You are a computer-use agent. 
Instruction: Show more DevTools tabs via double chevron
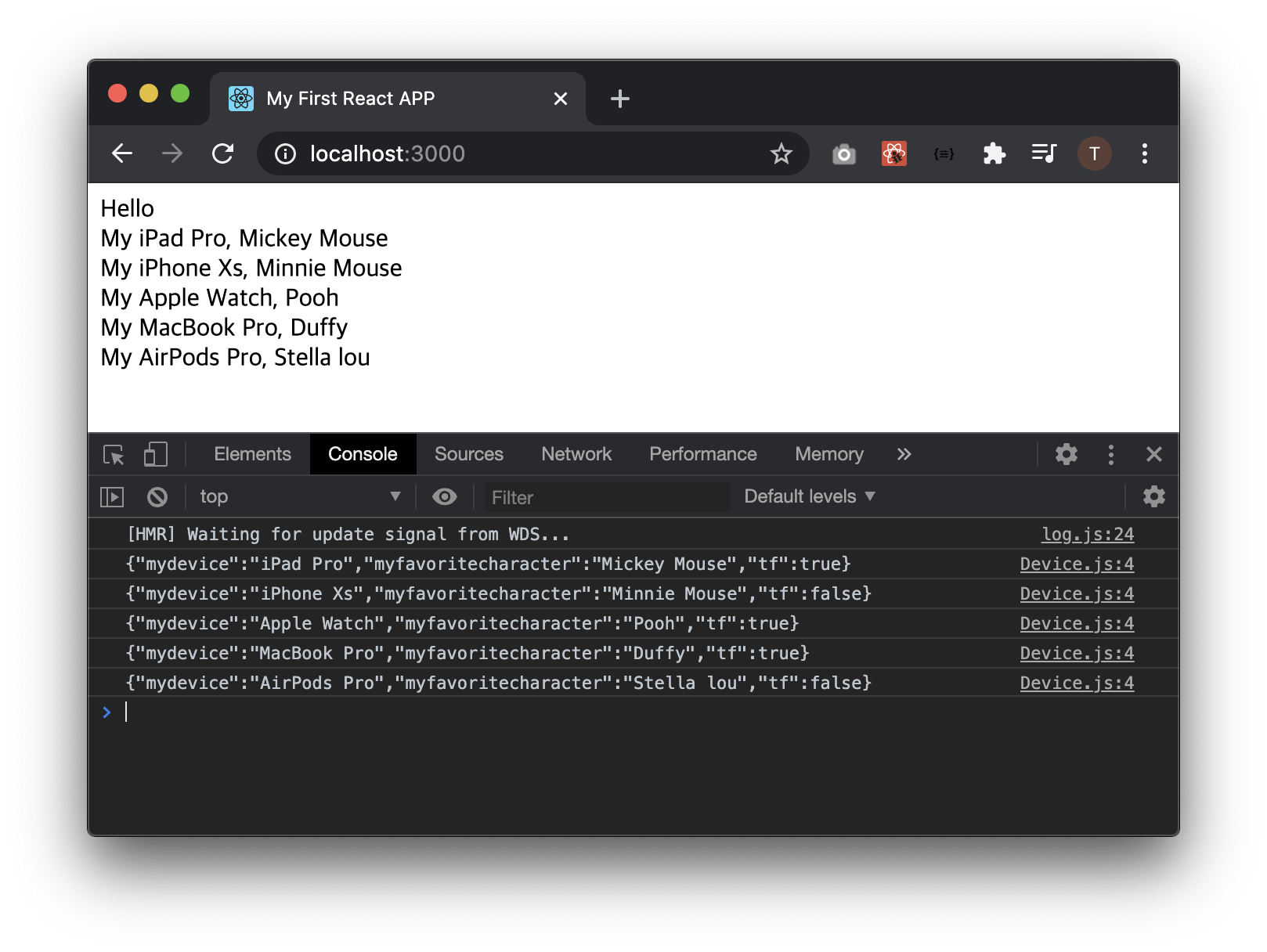point(904,454)
